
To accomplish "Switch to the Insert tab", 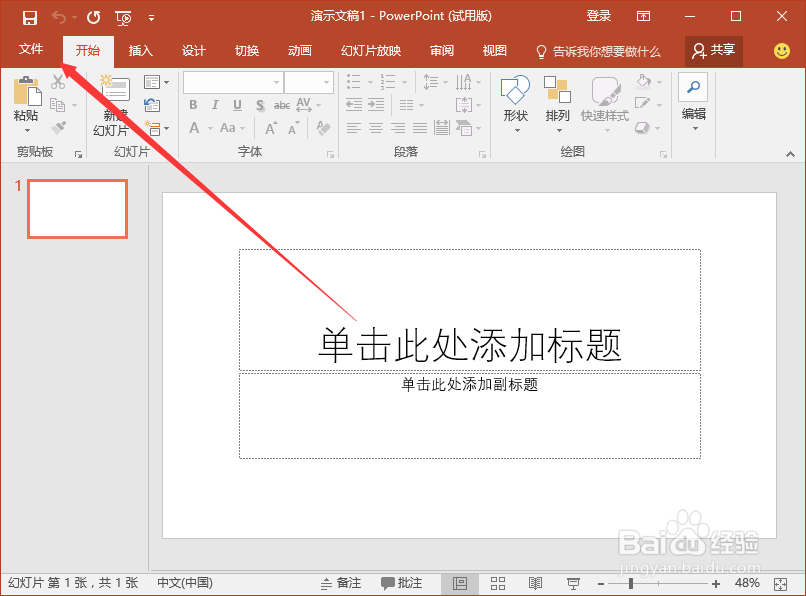I will click(140, 50).
